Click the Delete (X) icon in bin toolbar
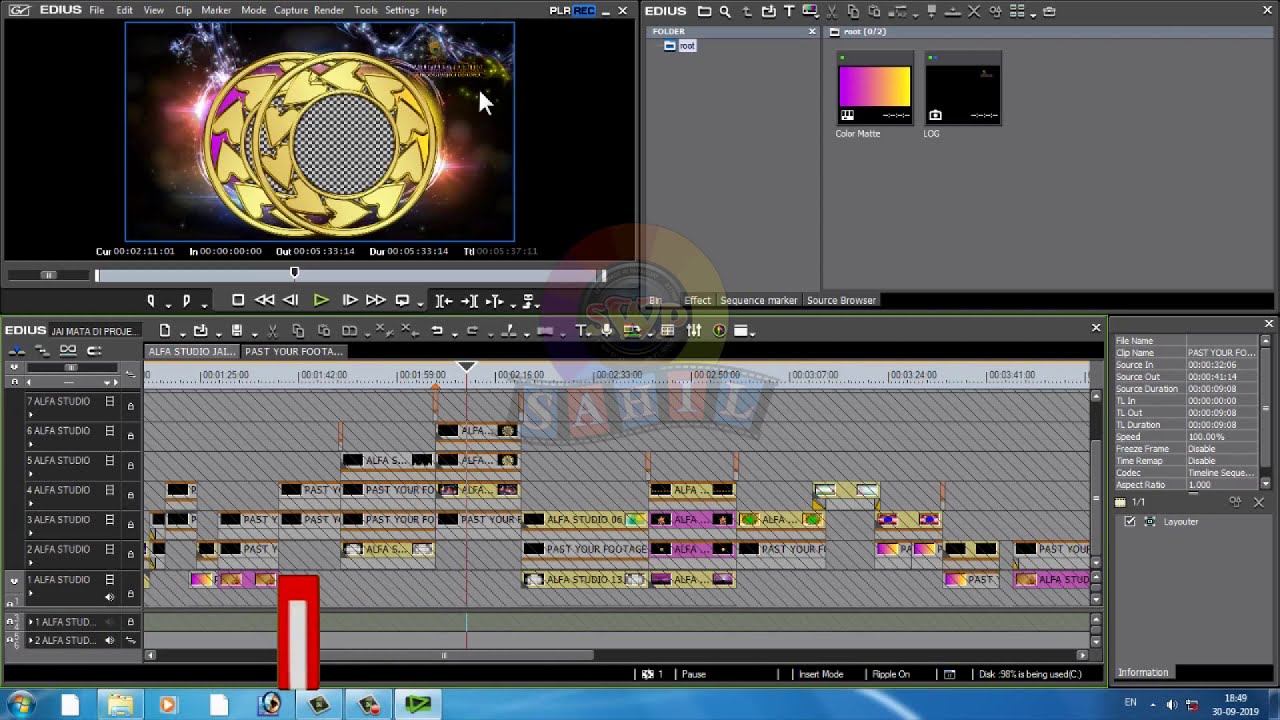 coord(974,11)
